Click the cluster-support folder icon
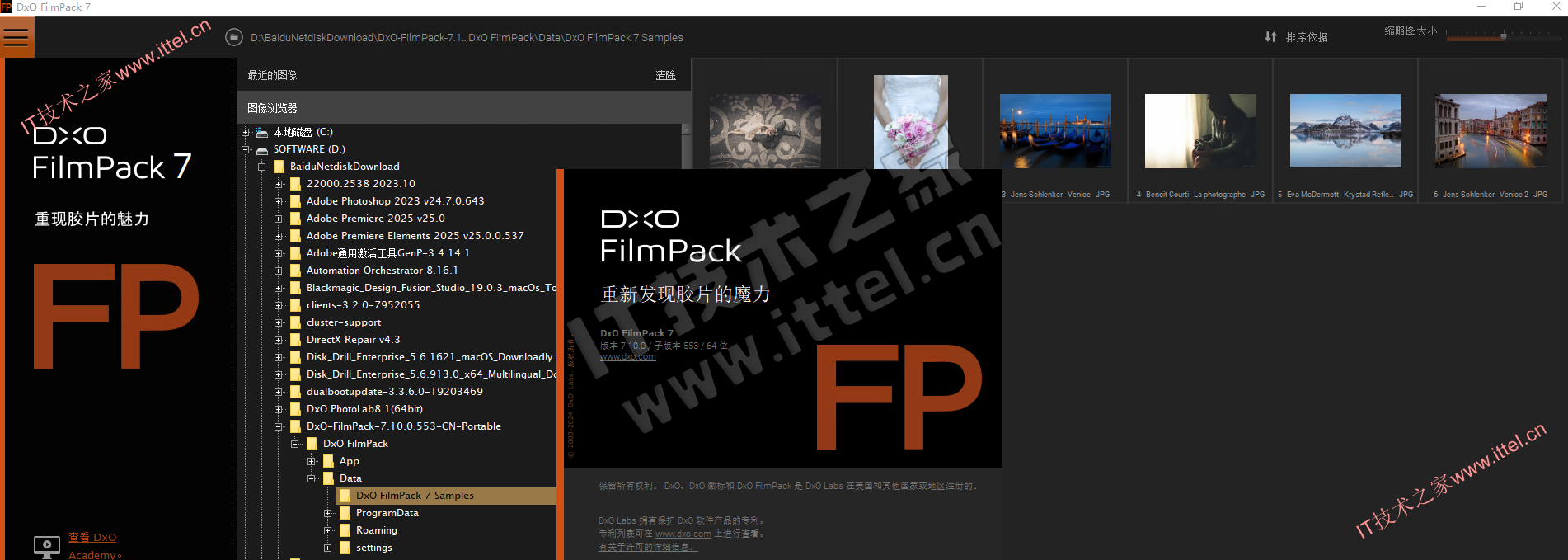Image resolution: width=1568 pixels, height=560 pixels. (296, 322)
